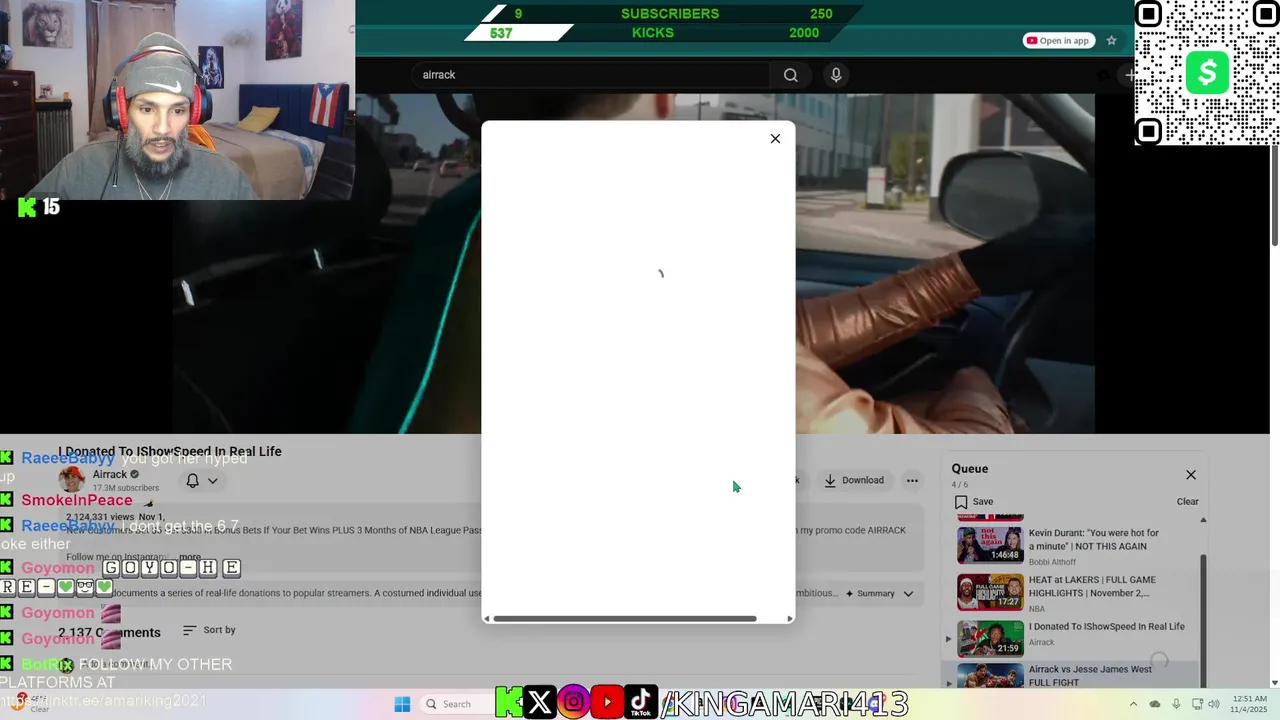Viewport: 1280px width, 720px height.
Task: Click the Open in app button
Action: pyautogui.click(x=1059, y=40)
